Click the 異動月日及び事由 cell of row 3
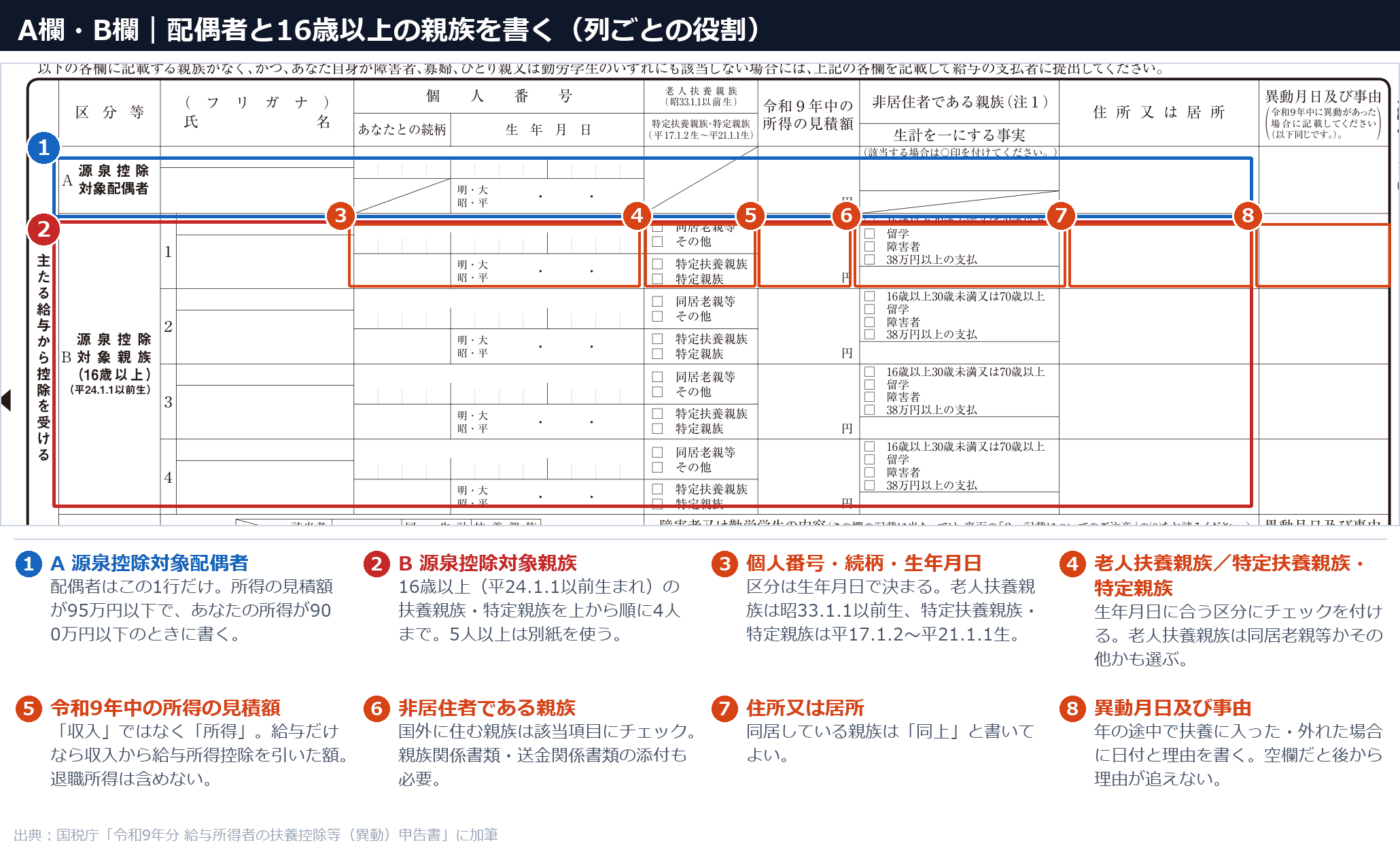The height and width of the screenshot is (852, 1400). (x=1323, y=402)
